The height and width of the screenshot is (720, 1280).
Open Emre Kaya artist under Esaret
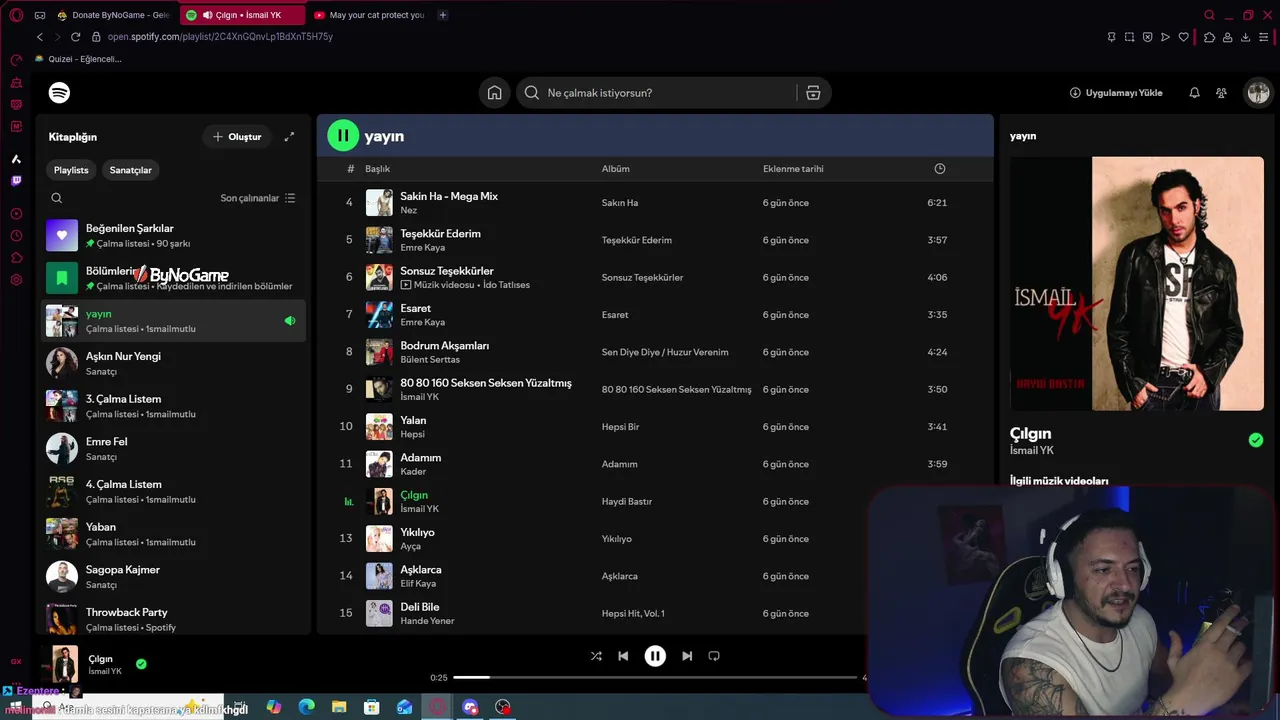click(x=422, y=322)
